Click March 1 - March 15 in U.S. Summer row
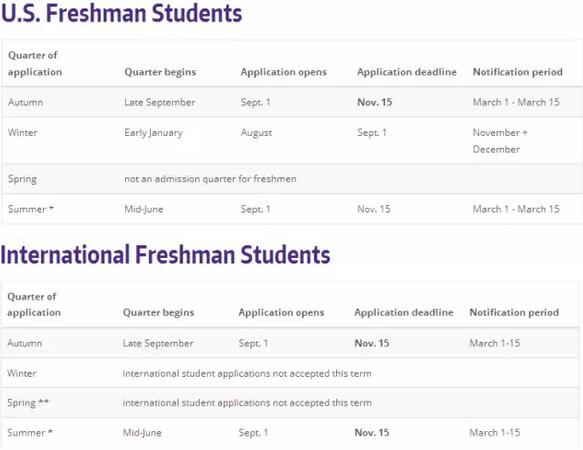This screenshot has width=583, height=450. pyautogui.click(x=516, y=209)
